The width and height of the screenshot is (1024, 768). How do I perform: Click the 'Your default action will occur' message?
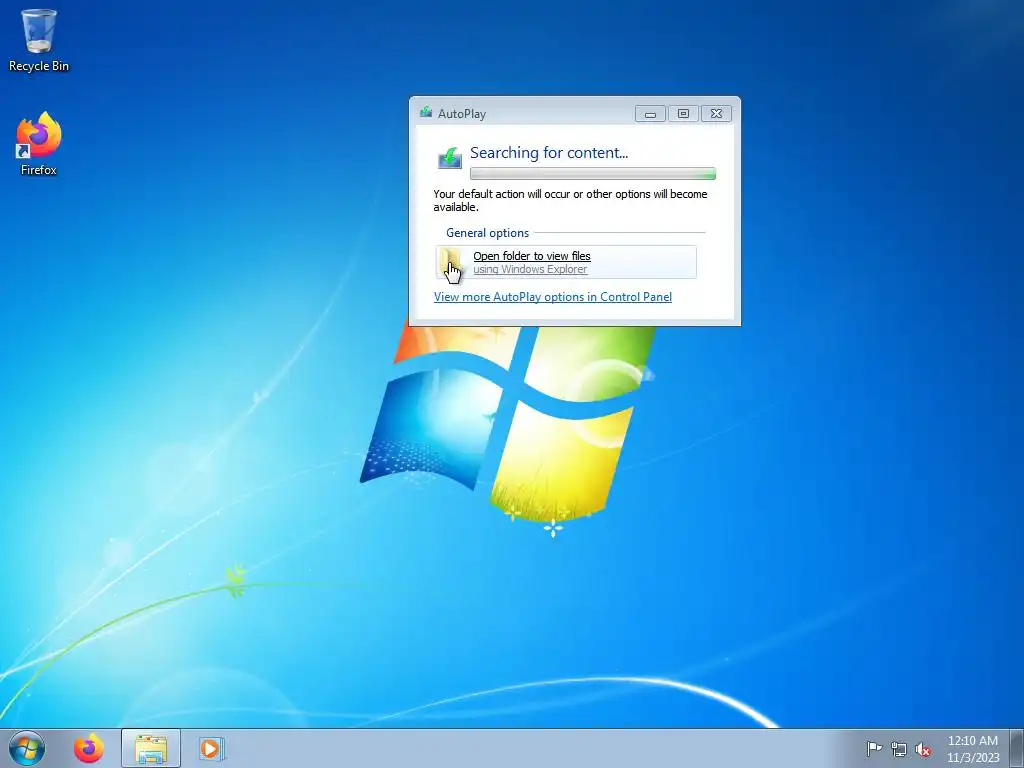pyautogui.click(x=570, y=200)
